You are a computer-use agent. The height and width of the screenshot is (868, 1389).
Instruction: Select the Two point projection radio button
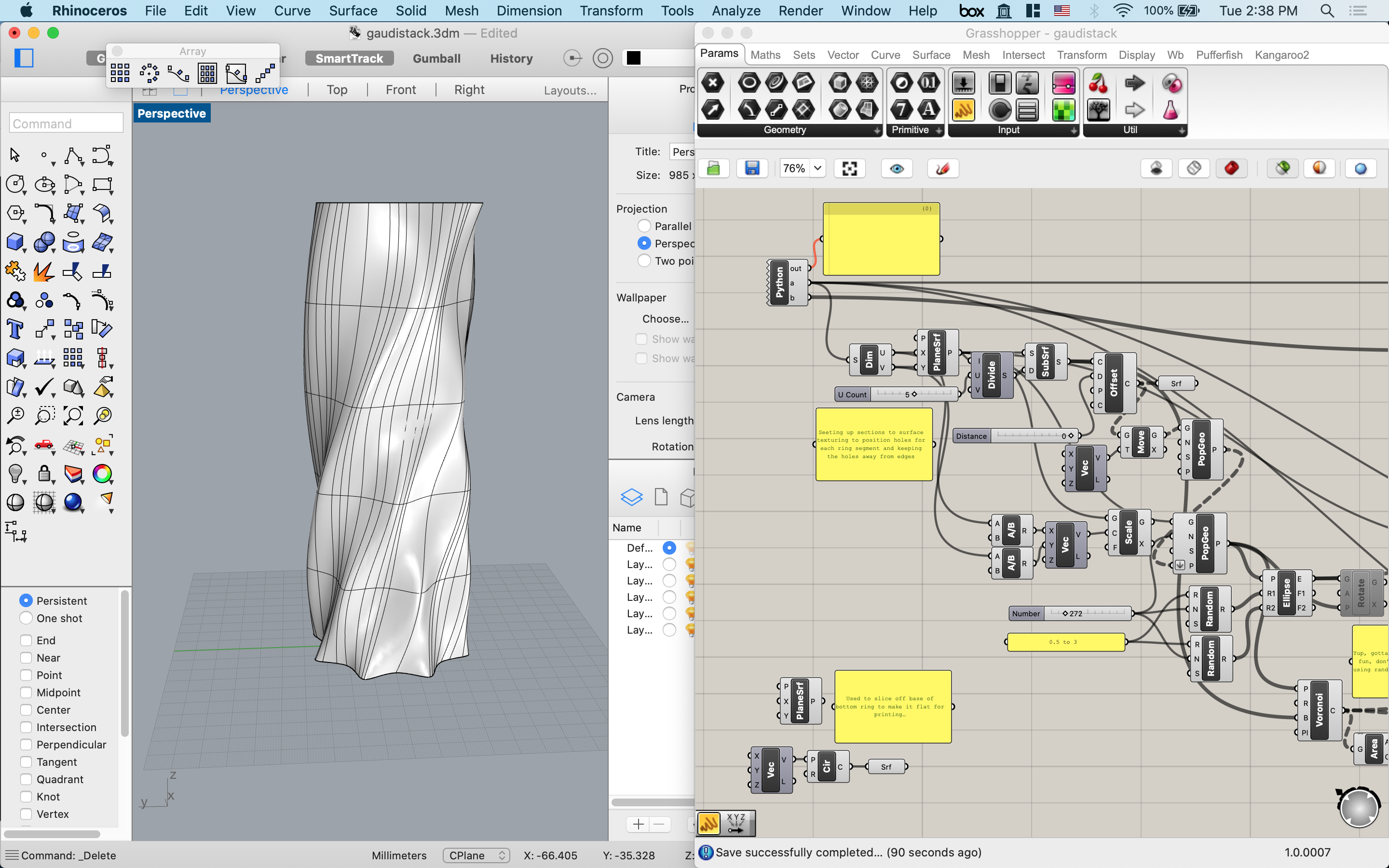(x=644, y=260)
